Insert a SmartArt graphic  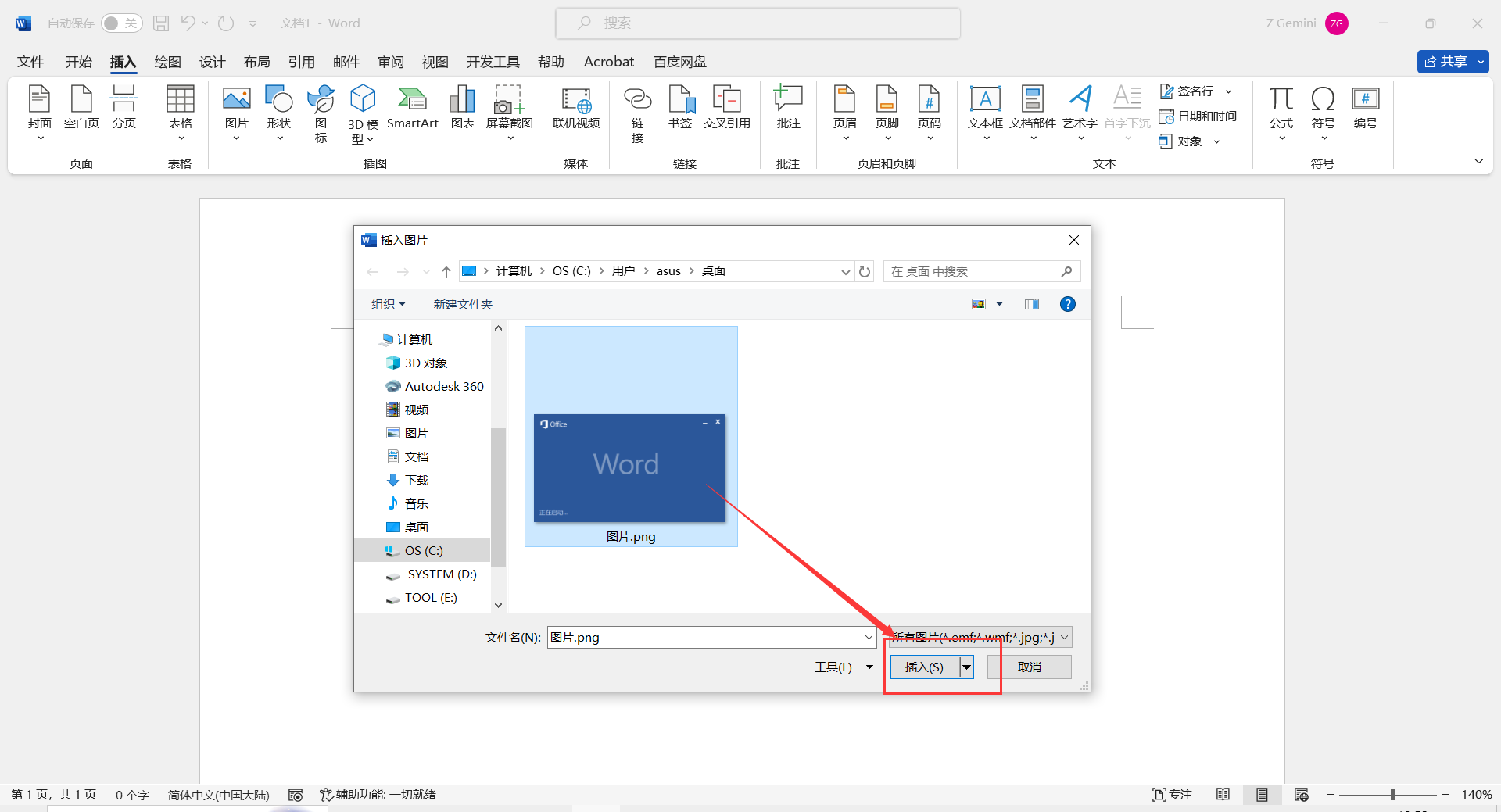(413, 107)
